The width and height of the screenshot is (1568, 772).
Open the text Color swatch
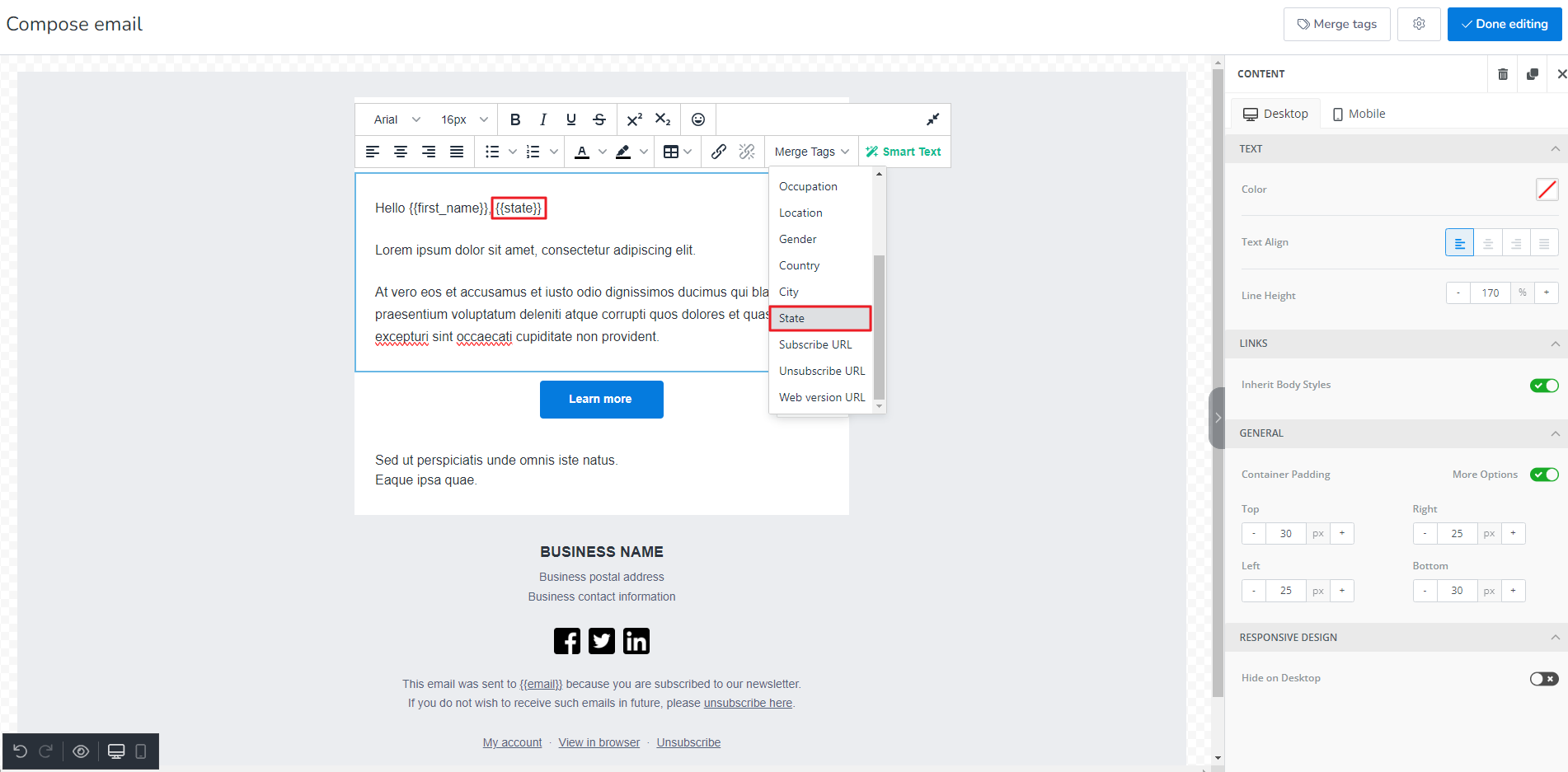pos(1547,189)
